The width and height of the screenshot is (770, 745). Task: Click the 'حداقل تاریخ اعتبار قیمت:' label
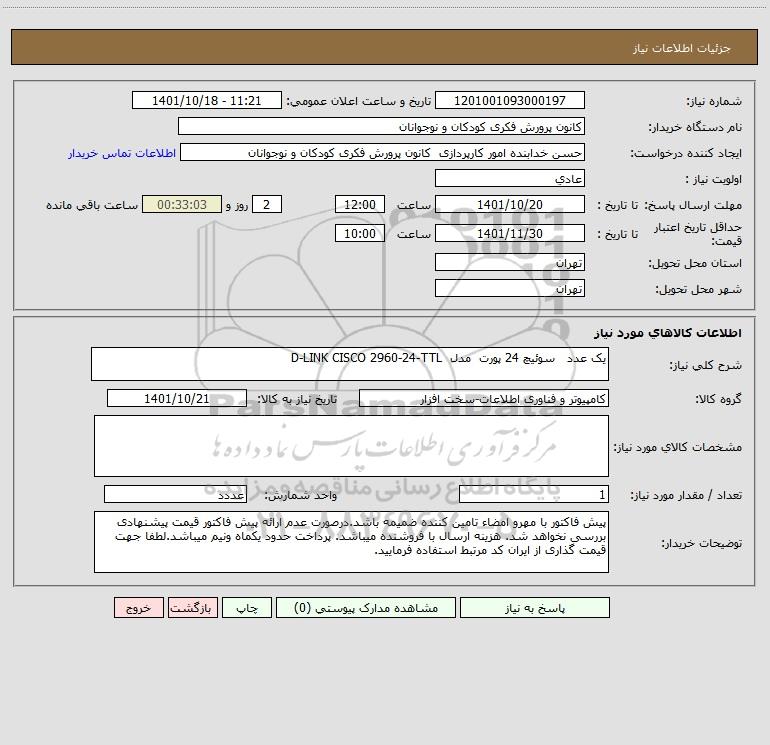698,234
